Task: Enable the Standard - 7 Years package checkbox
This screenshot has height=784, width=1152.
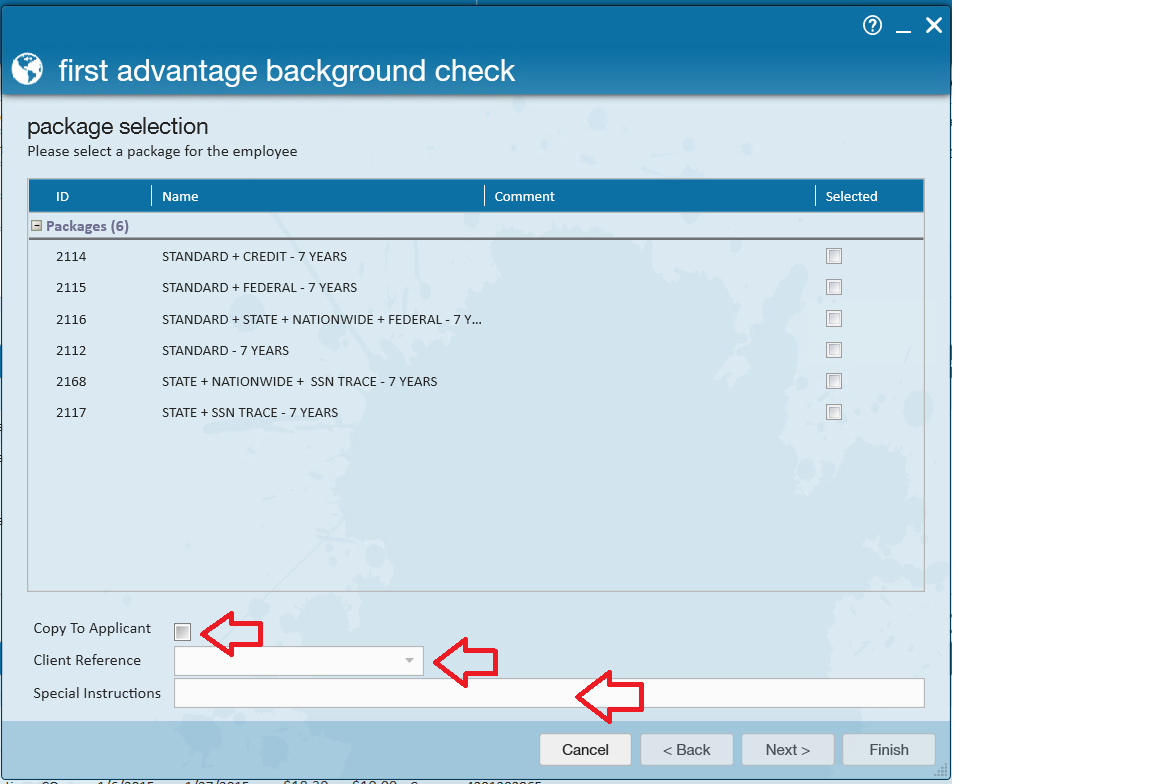Action: pyautogui.click(x=834, y=350)
